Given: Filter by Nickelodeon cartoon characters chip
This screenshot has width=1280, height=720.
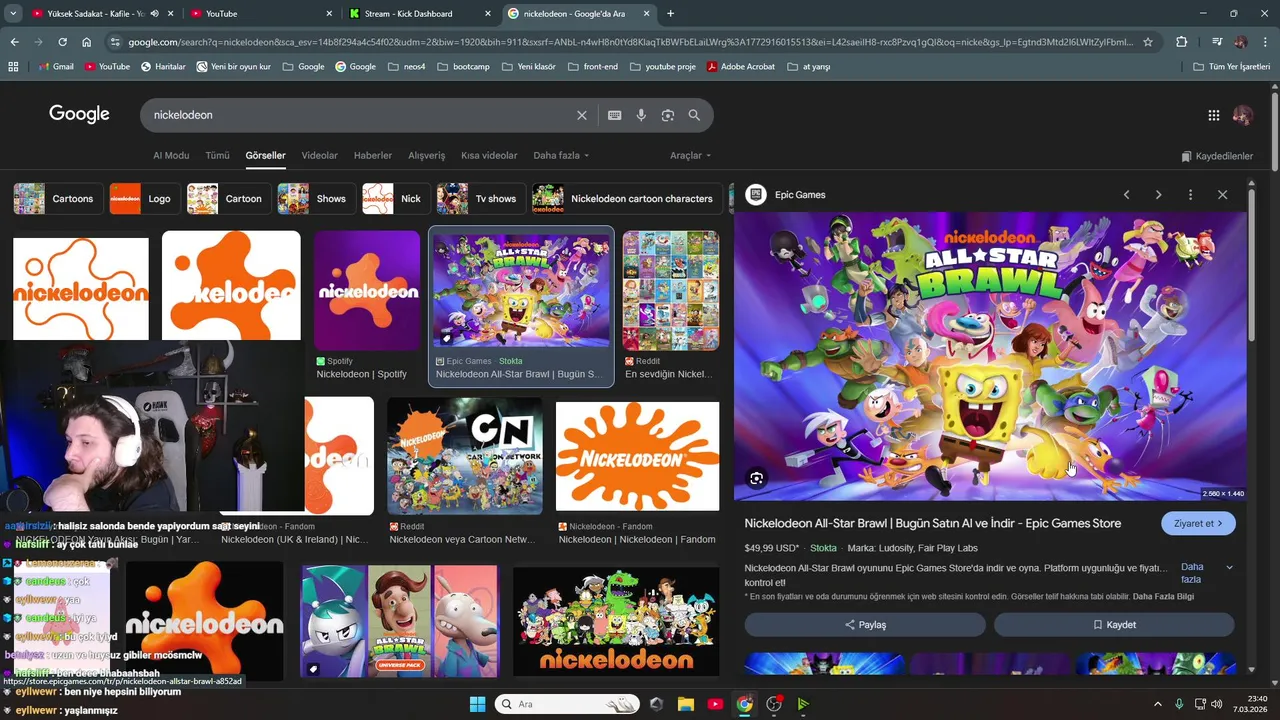Looking at the screenshot, I should pos(626,199).
